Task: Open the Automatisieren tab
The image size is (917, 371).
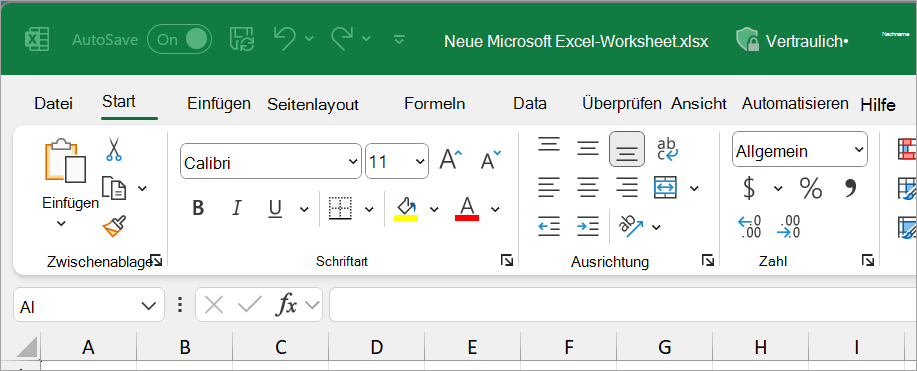Action: [x=795, y=104]
